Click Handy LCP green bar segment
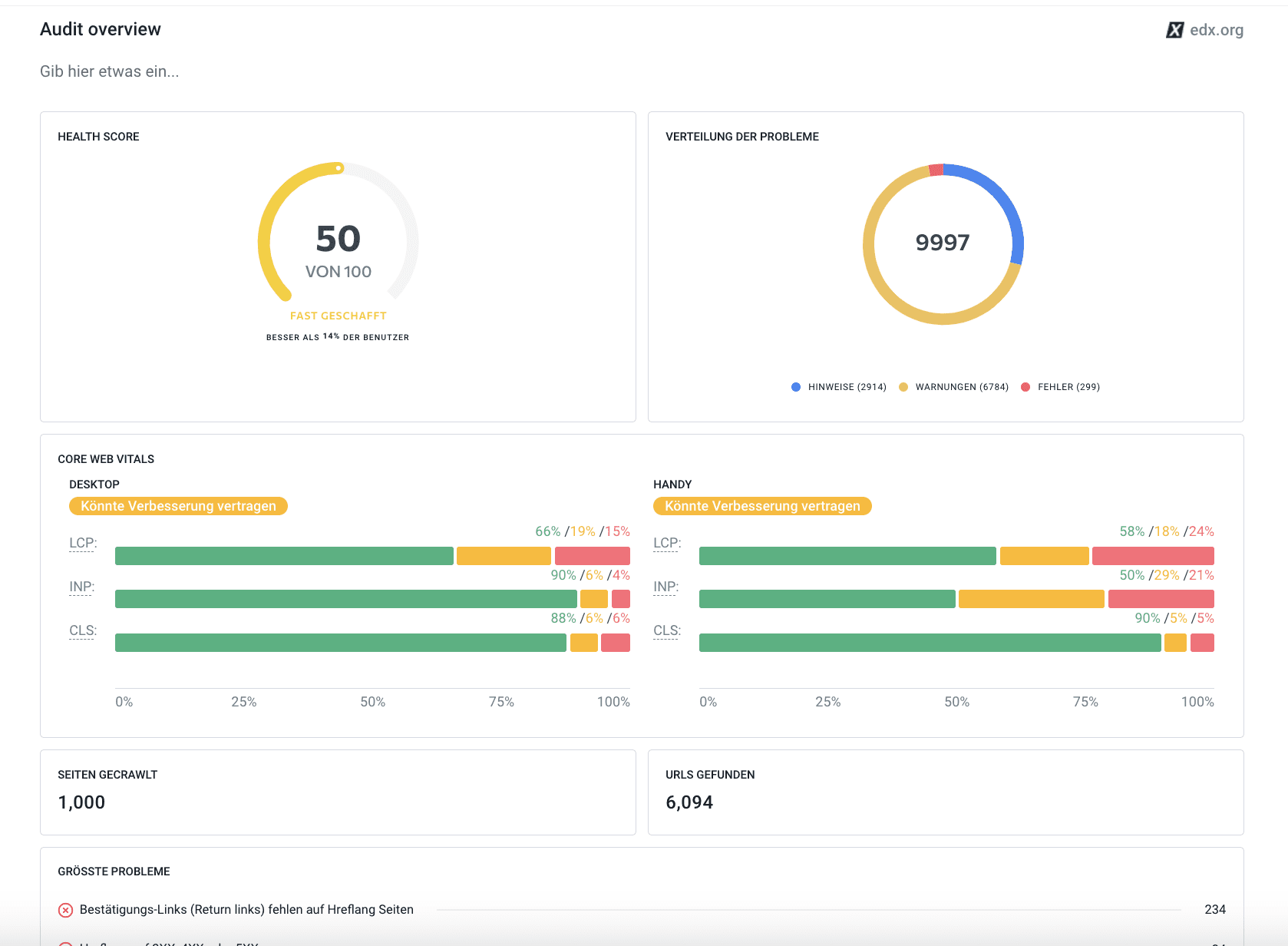This screenshot has width=1288, height=946. 847,556
